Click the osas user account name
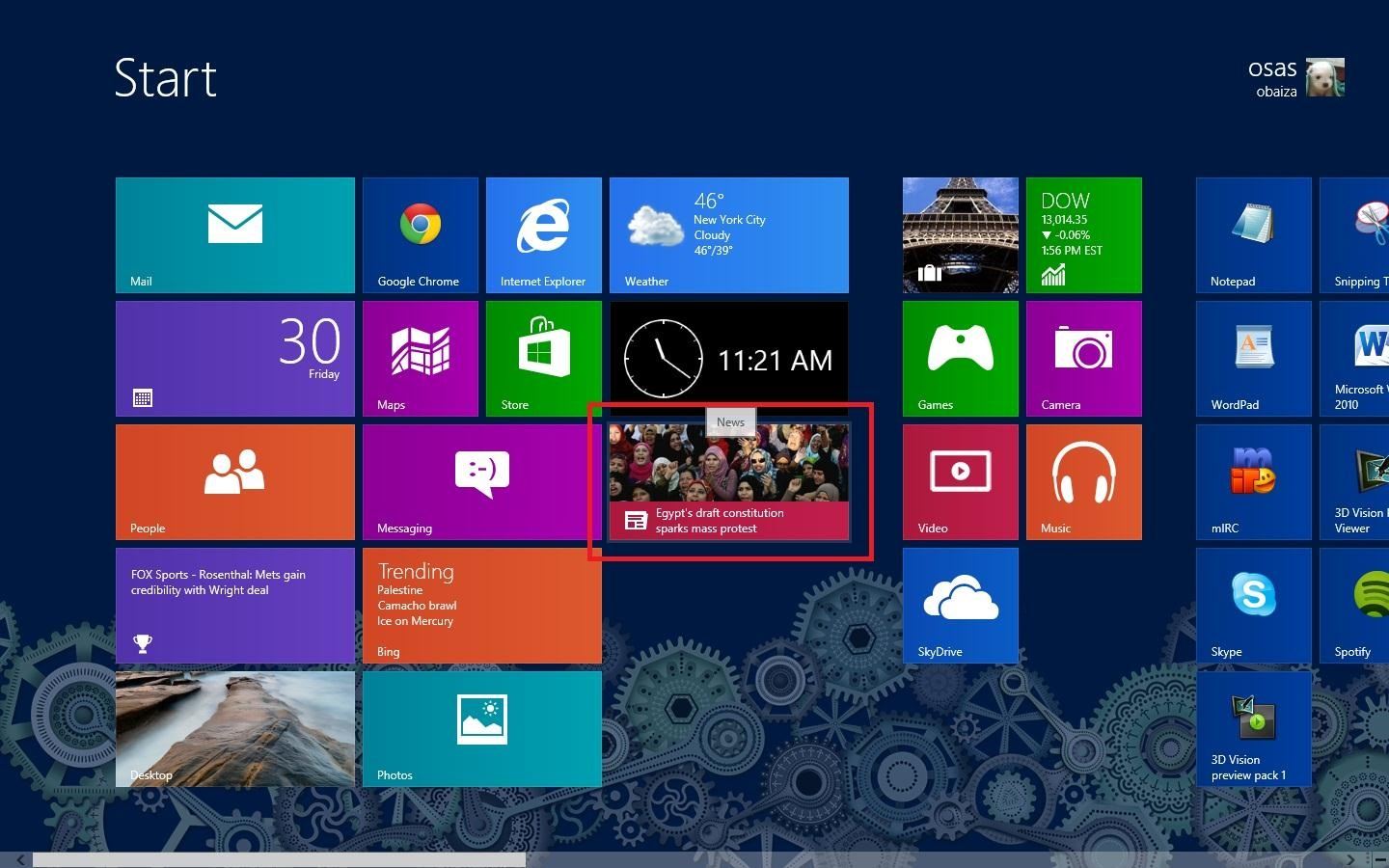The height and width of the screenshot is (868, 1389). coord(1272,68)
